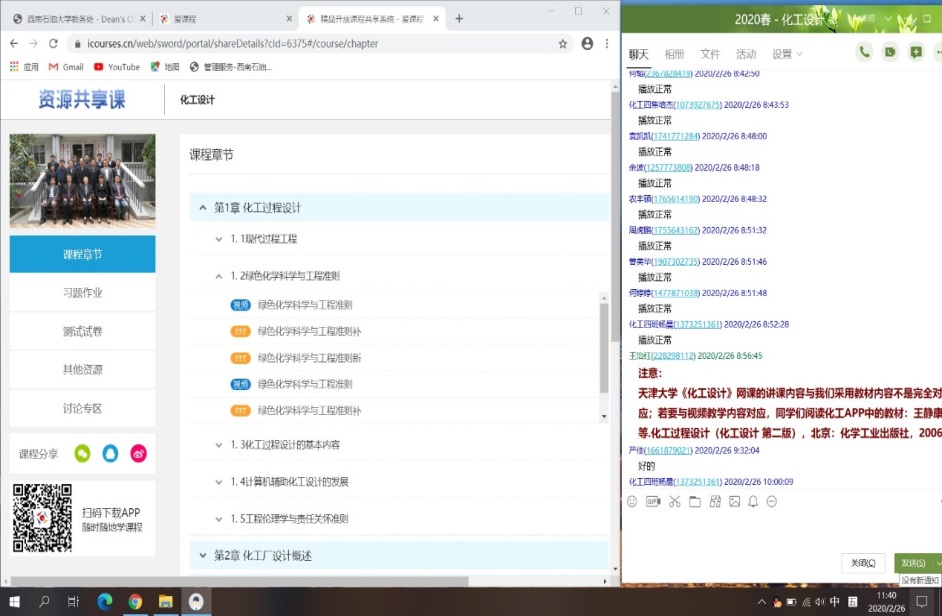This screenshot has width=942, height=616.
Task: Expand section 1.3 化工过程设计的基本内容
Action: (285, 445)
